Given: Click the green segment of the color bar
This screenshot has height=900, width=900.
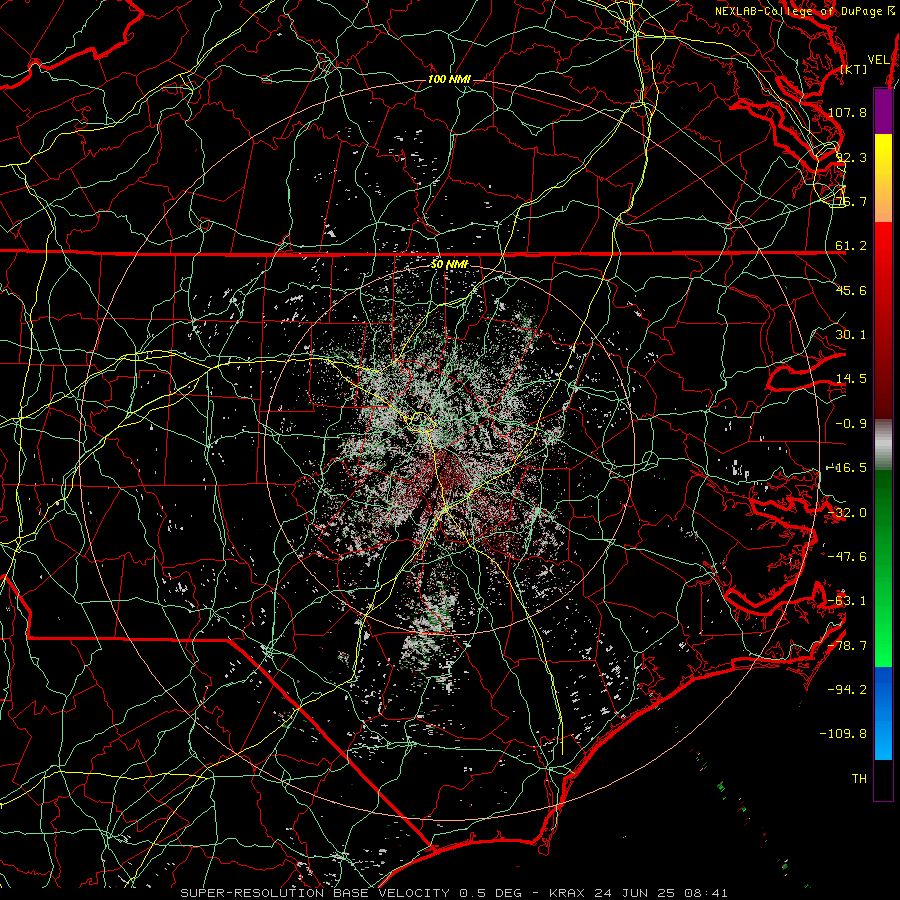Looking at the screenshot, I should click(x=883, y=568).
